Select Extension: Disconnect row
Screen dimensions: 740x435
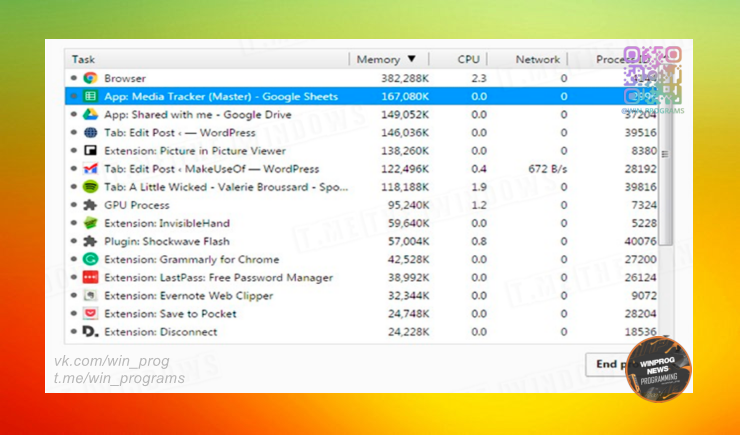[x=362, y=332]
